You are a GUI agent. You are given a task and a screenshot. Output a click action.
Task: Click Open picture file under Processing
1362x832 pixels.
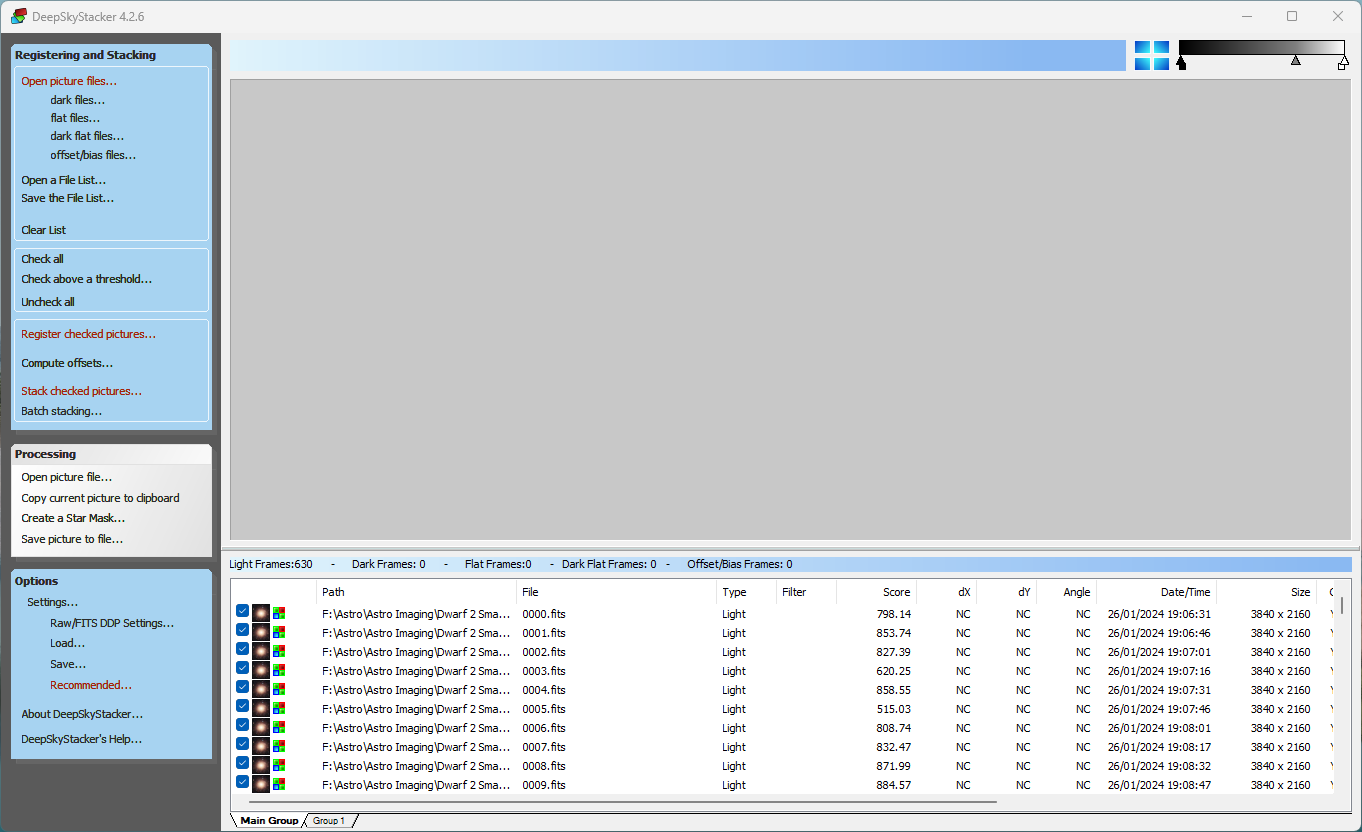pyautogui.click(x=67, y=477)
